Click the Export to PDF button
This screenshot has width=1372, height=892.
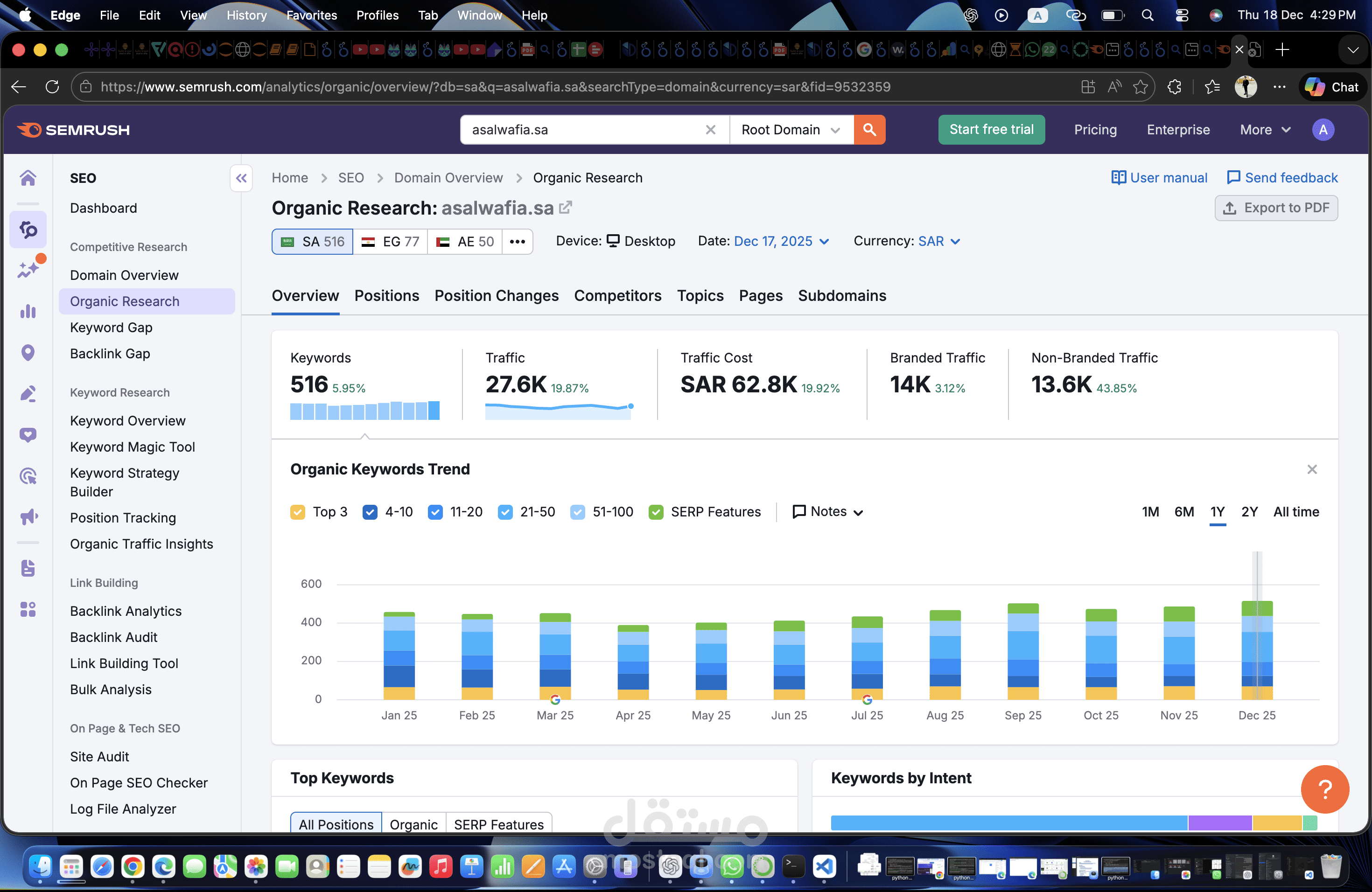1276,208
